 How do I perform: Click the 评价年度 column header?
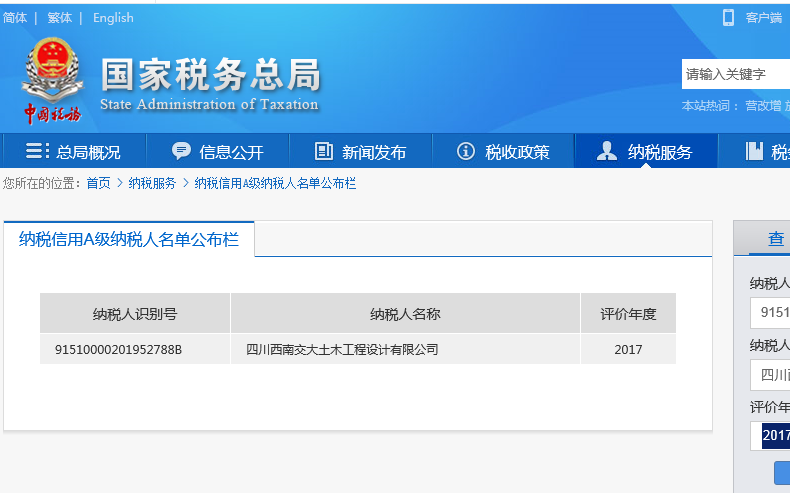[628, 314]
